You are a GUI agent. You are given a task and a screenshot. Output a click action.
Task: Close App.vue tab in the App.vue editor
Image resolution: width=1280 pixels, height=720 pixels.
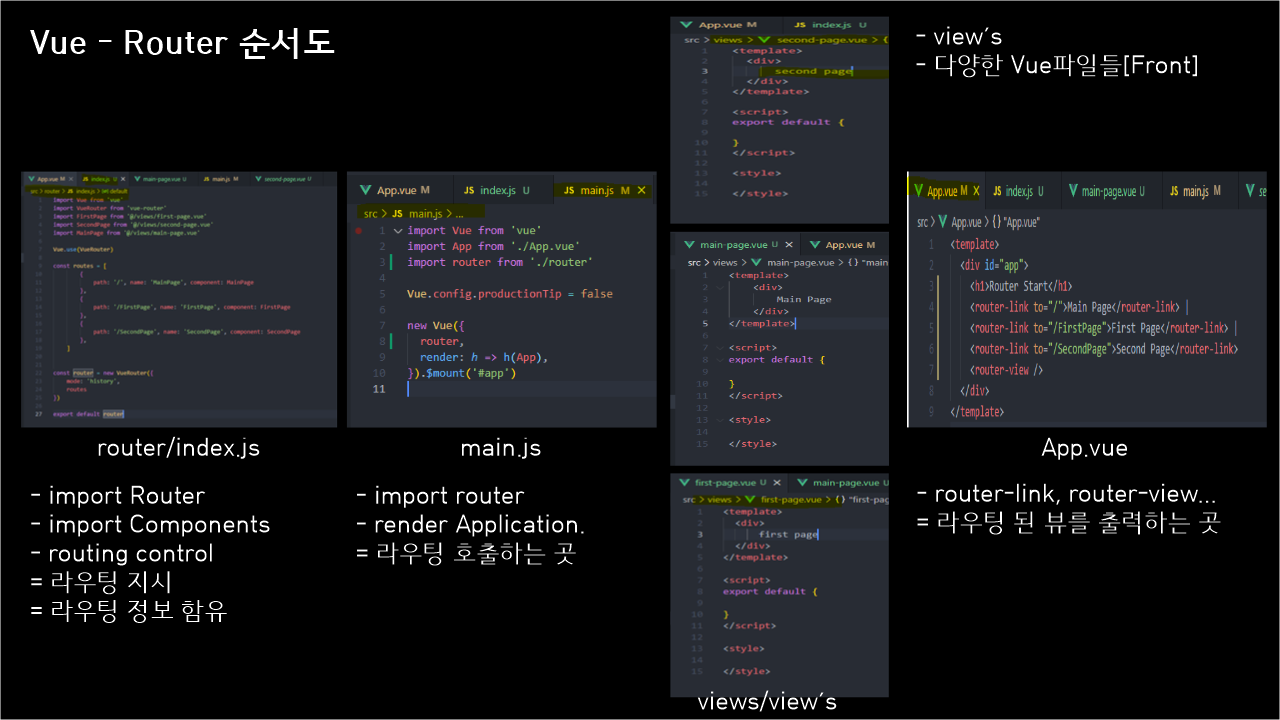coord(976,191)
